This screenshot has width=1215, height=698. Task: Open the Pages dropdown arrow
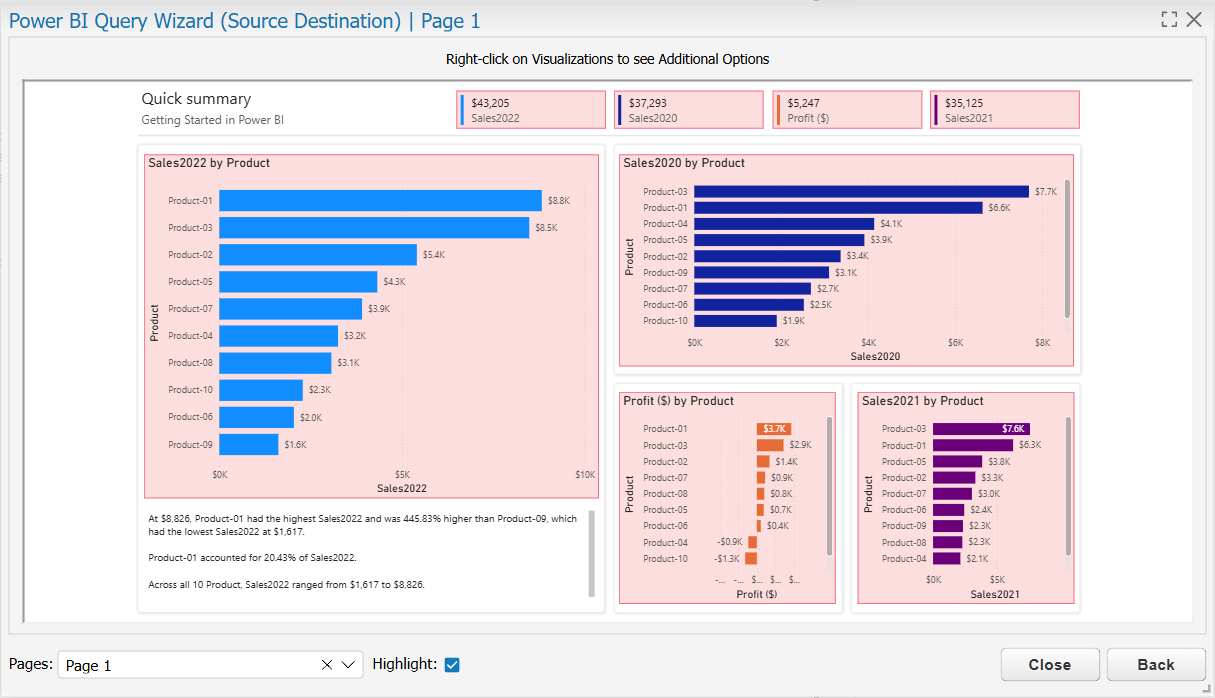coord(349,665)
